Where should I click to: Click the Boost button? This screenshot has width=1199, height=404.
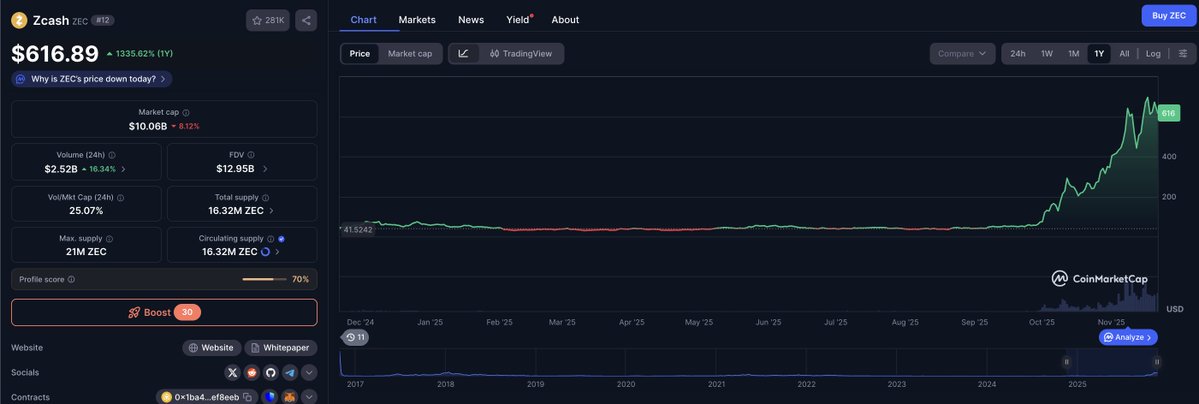[x=164, y=312]
